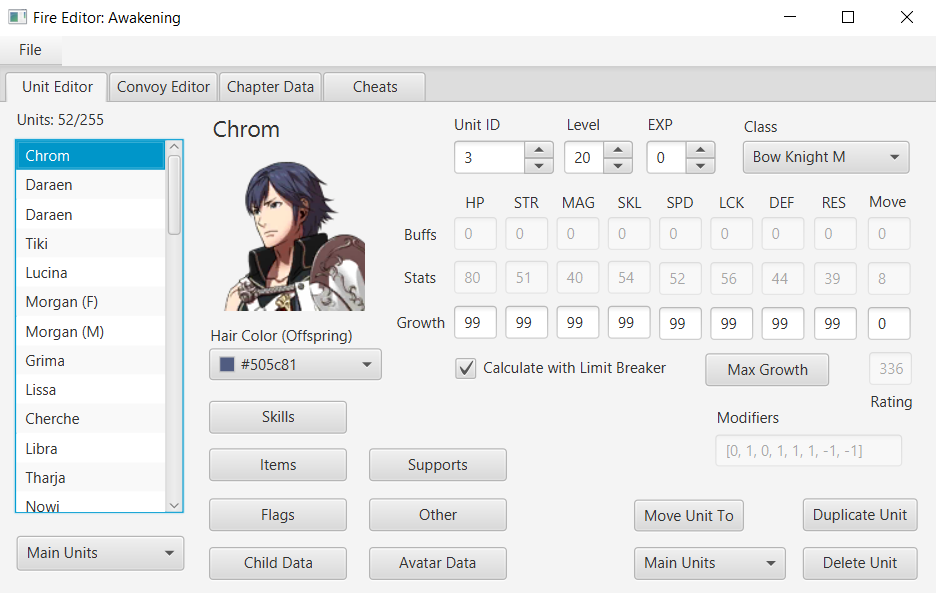Click the Rating value 336

pos(890,368)
